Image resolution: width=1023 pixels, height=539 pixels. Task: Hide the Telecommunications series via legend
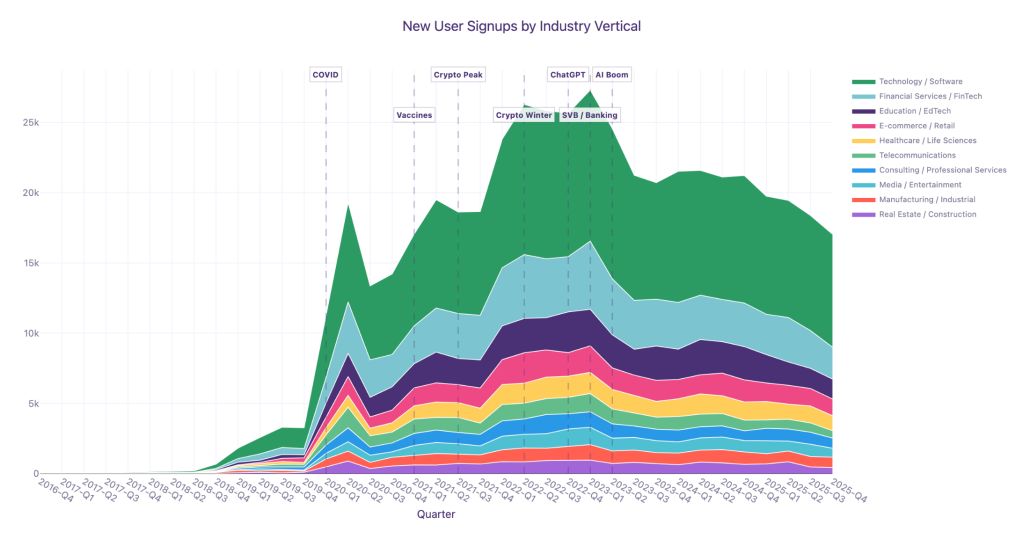pyautogui.click(x=917, y=155)
